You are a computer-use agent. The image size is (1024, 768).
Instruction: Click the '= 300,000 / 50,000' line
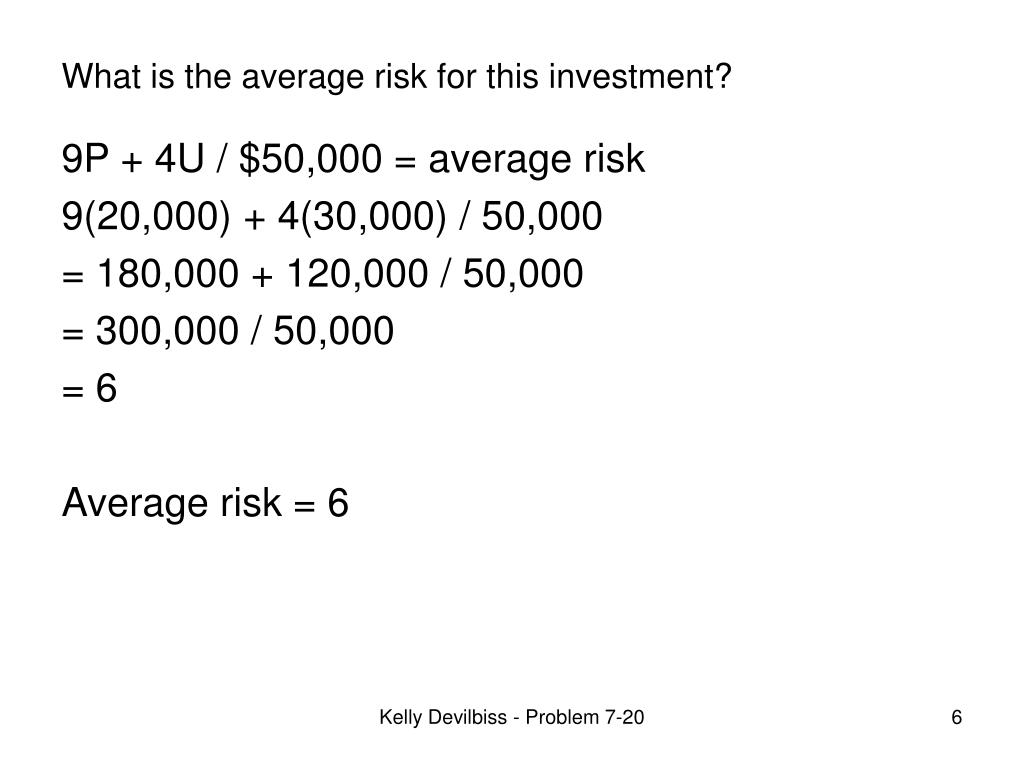[x=228, y=330]
